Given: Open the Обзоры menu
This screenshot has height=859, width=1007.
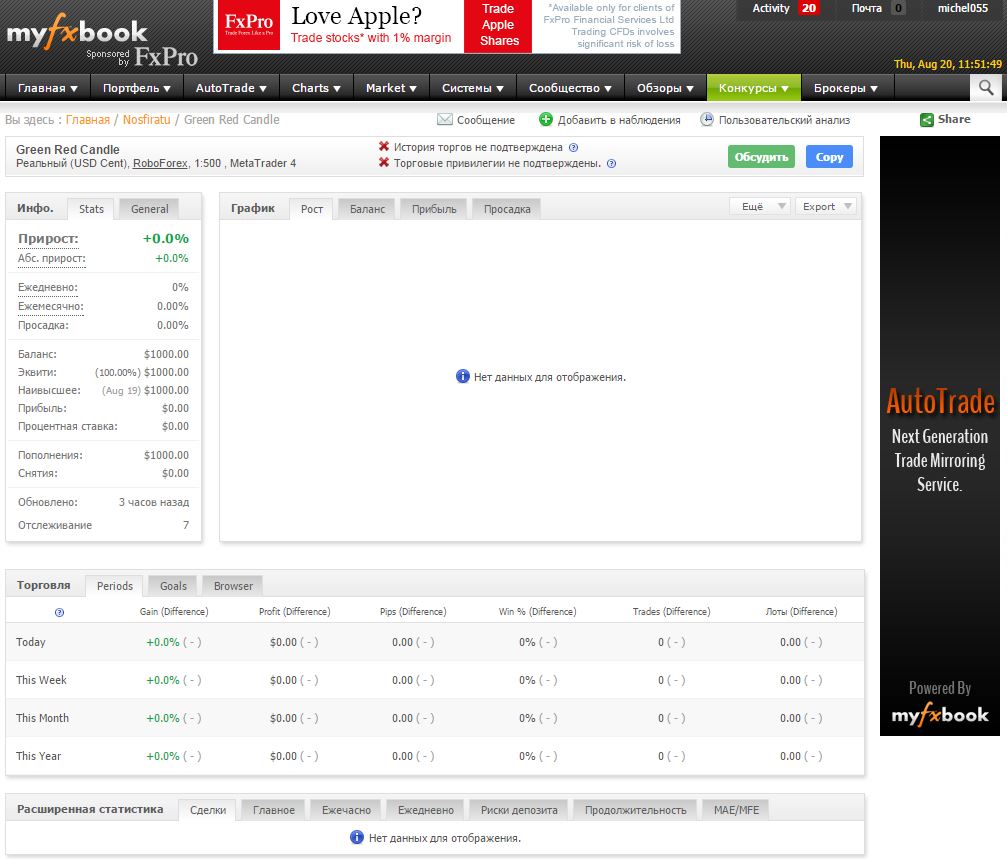Looking at the screenshot, I should pyautogui.click(x=665, y=88).
